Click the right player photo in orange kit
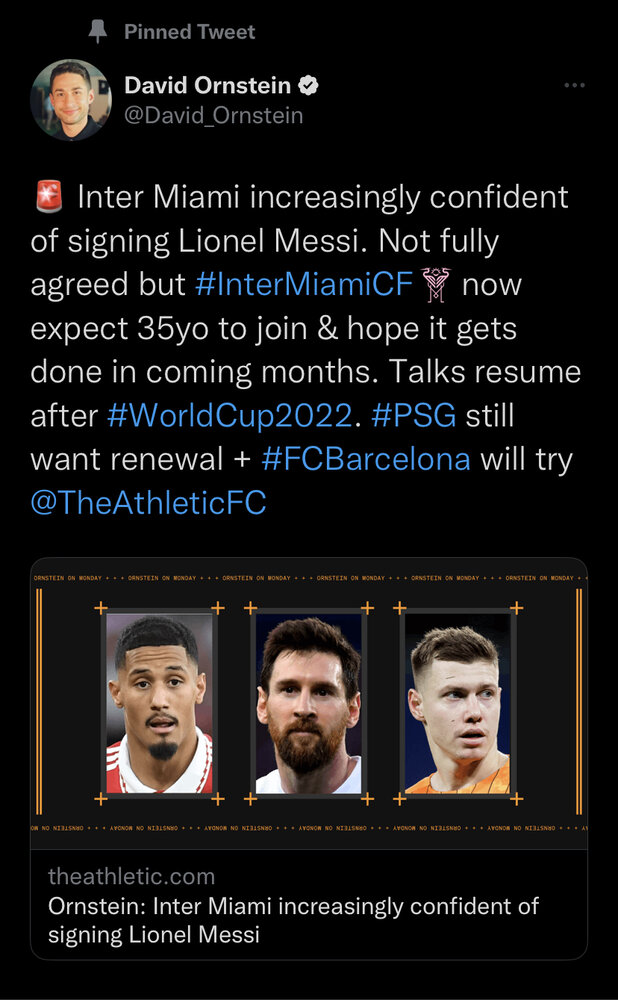The width and height of the screenshot is (618, 1000). point(457,704)
